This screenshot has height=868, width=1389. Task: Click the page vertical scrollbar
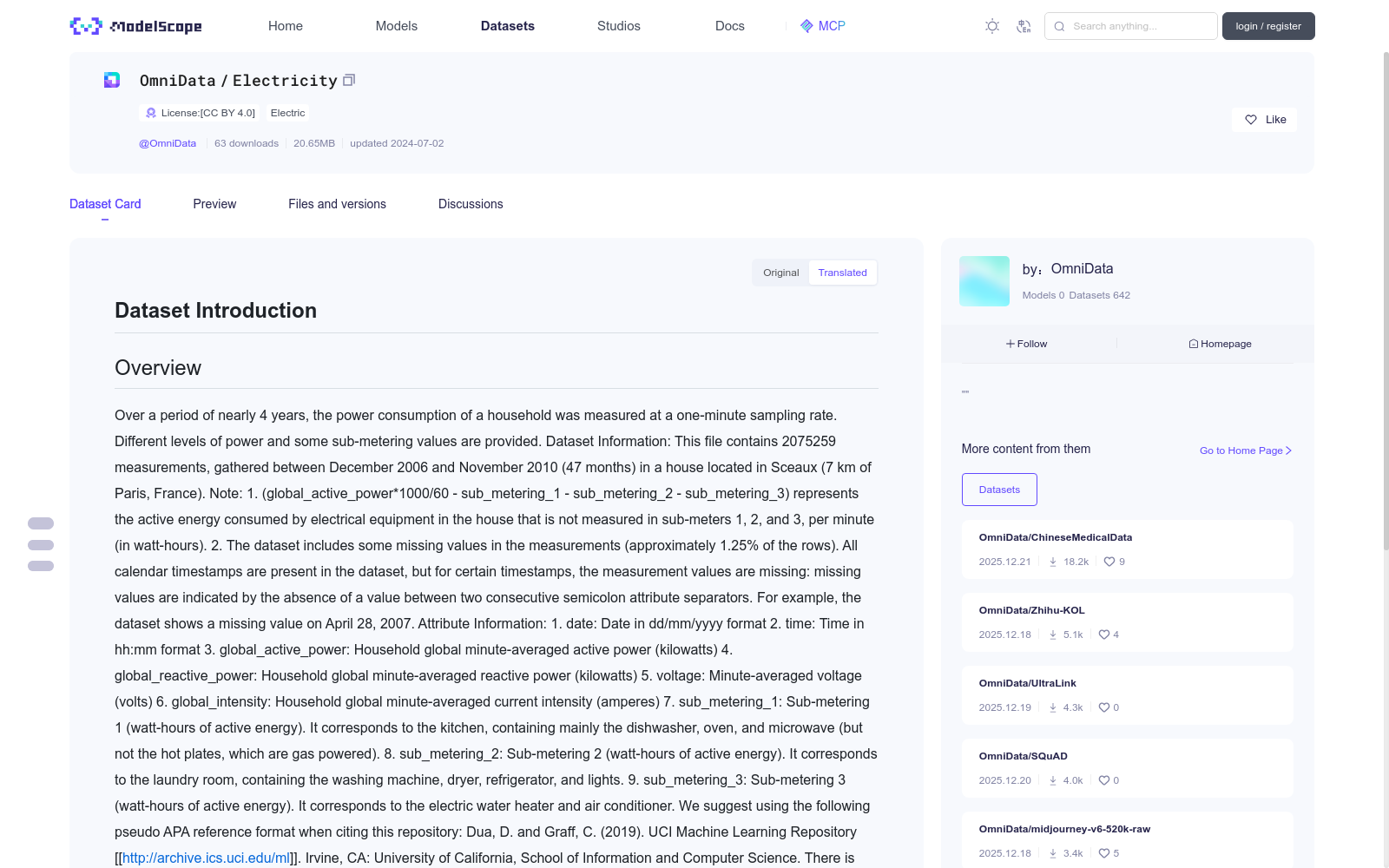[x=1386, y=300]
